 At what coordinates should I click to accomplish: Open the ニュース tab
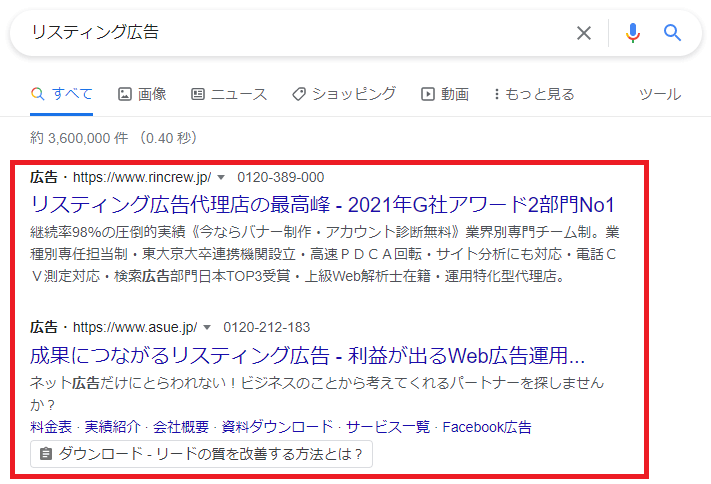(x=229, y=94)
